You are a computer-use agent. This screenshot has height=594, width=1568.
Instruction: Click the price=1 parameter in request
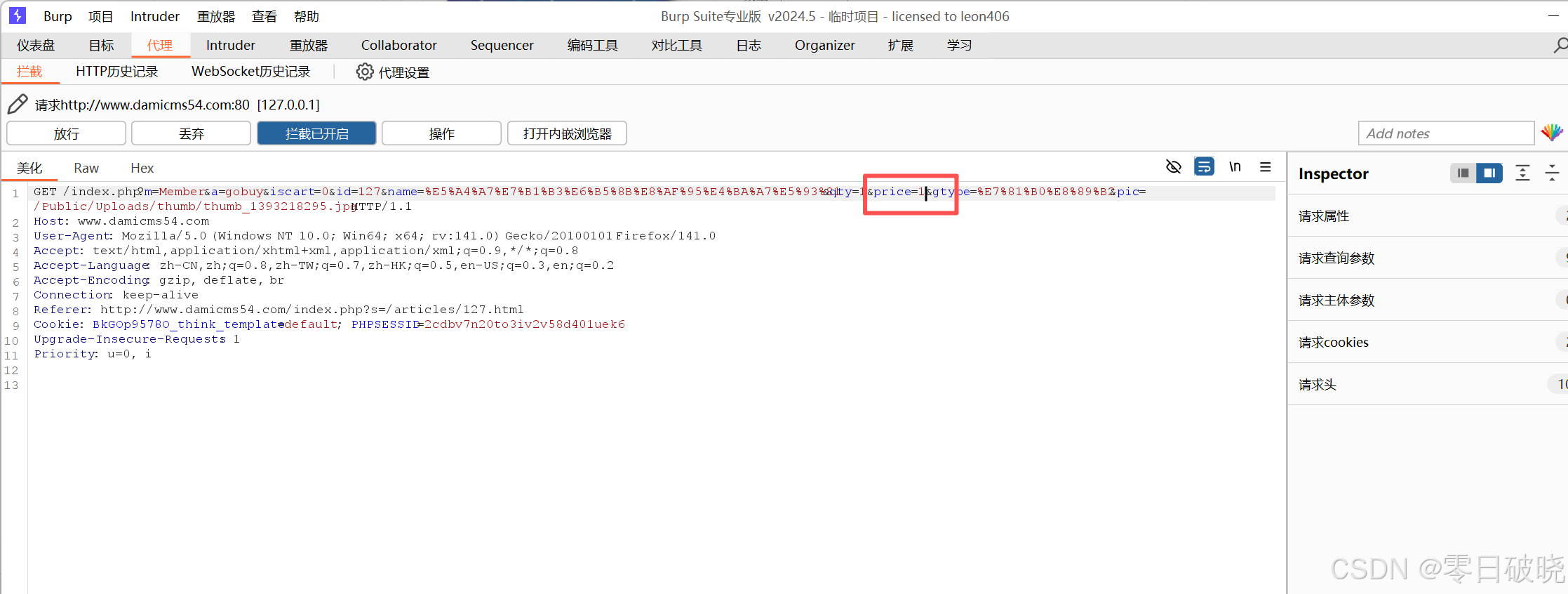(899, 192)
